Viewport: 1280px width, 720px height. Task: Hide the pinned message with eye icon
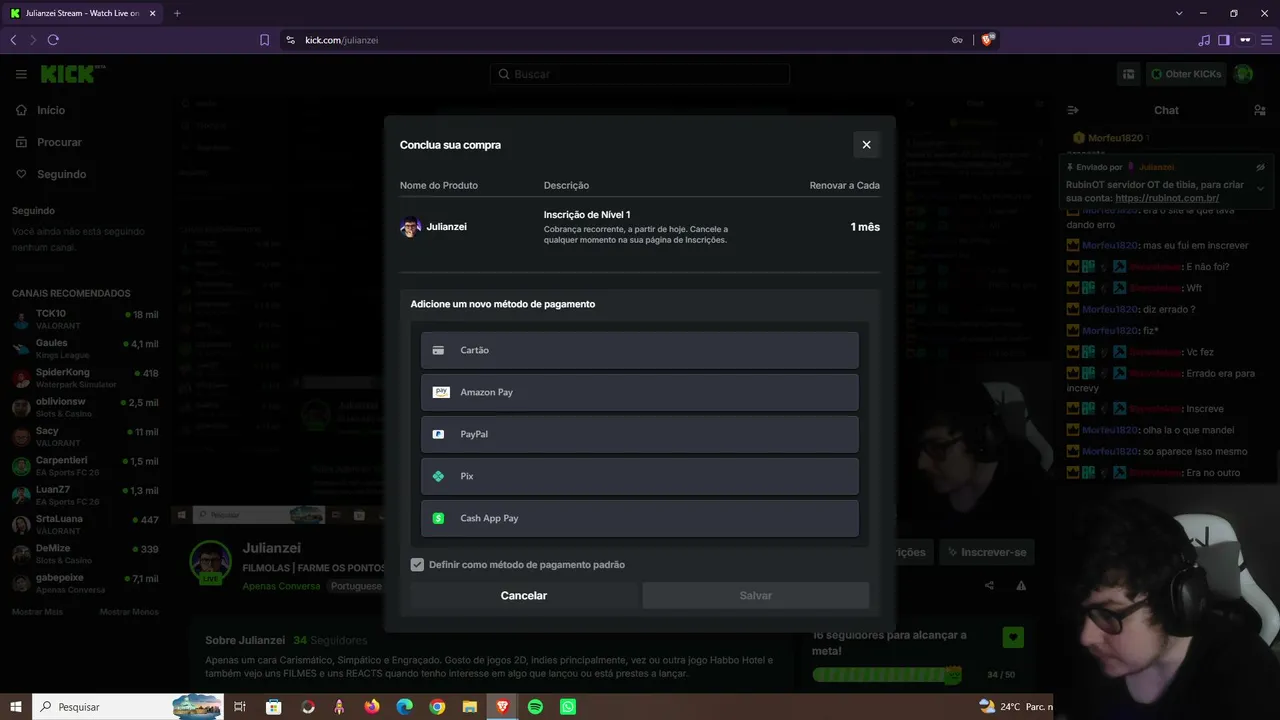pyautogui.click(x=1260, y=167)
